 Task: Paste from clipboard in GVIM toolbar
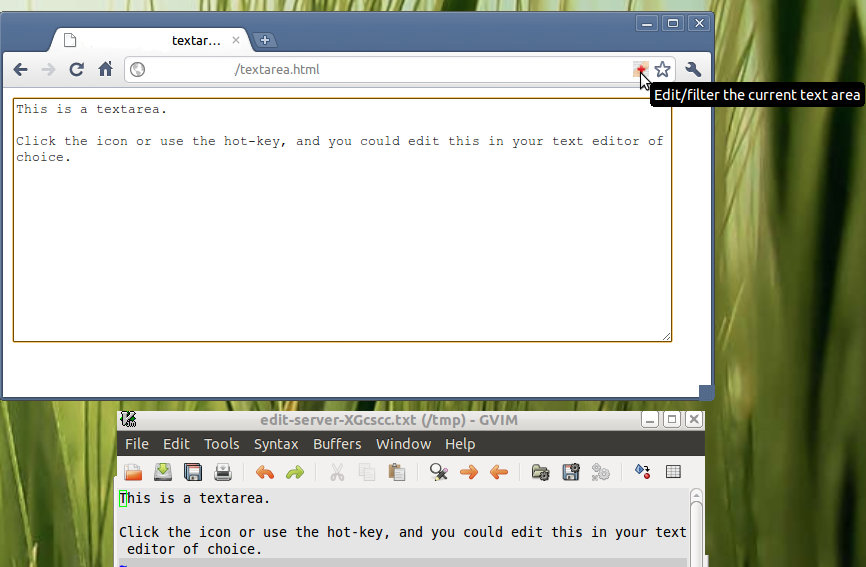click(397, 472)
